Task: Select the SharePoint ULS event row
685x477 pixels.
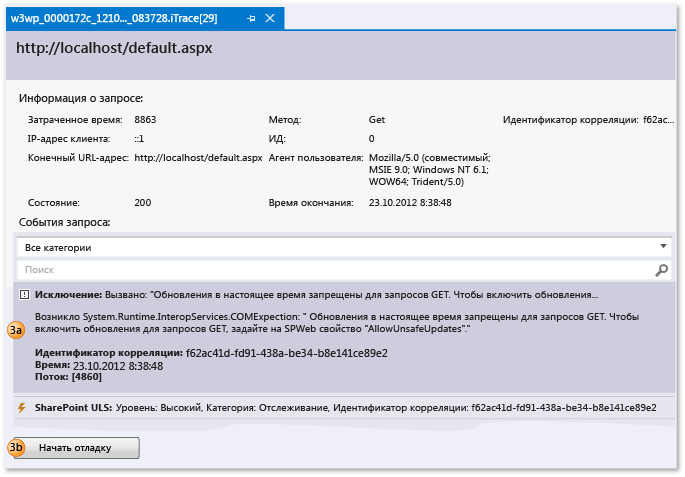Action: coord(344,408)
